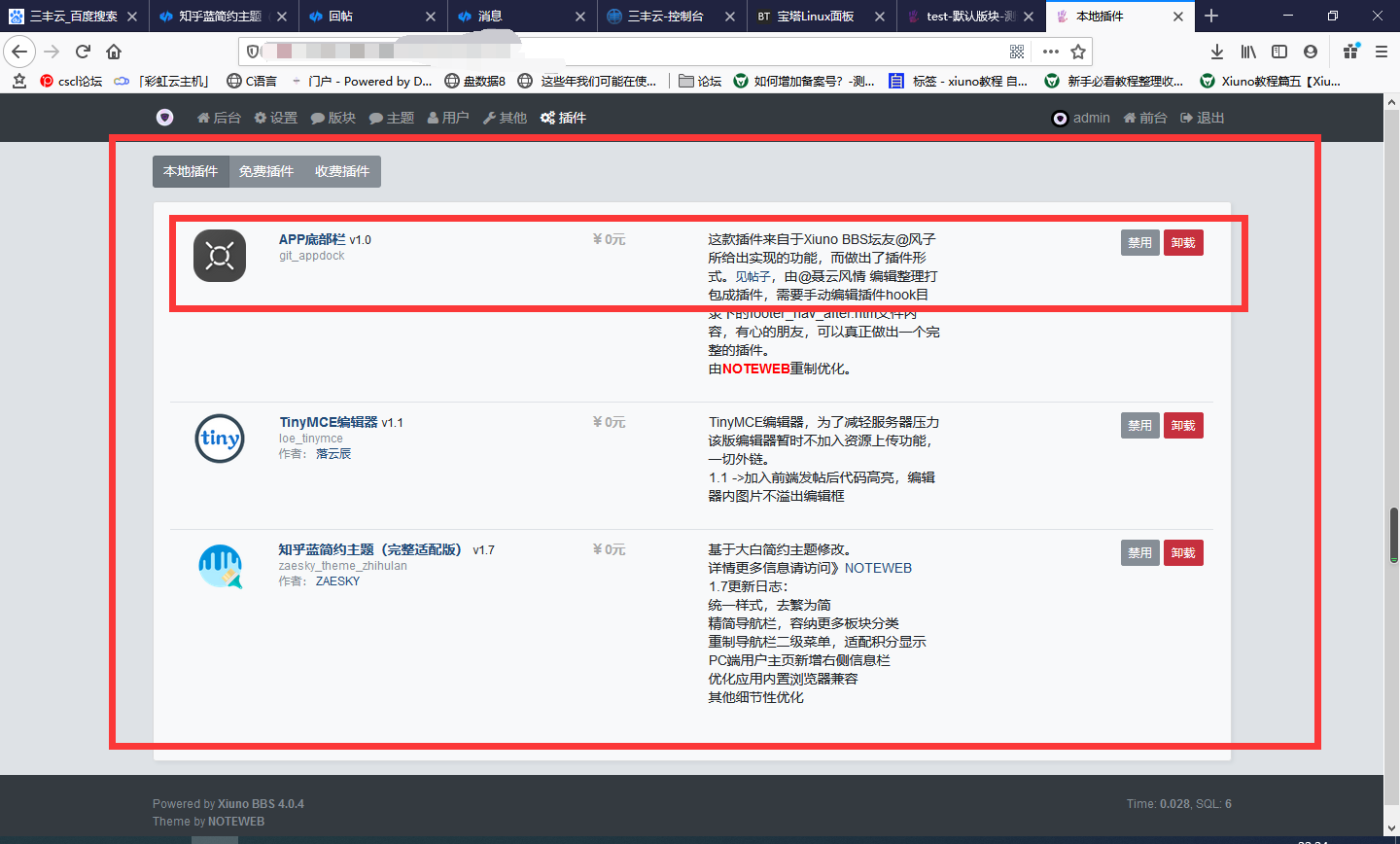
Task: Open the Firefox hamburger menu
Action: [x=1382, y=52]
